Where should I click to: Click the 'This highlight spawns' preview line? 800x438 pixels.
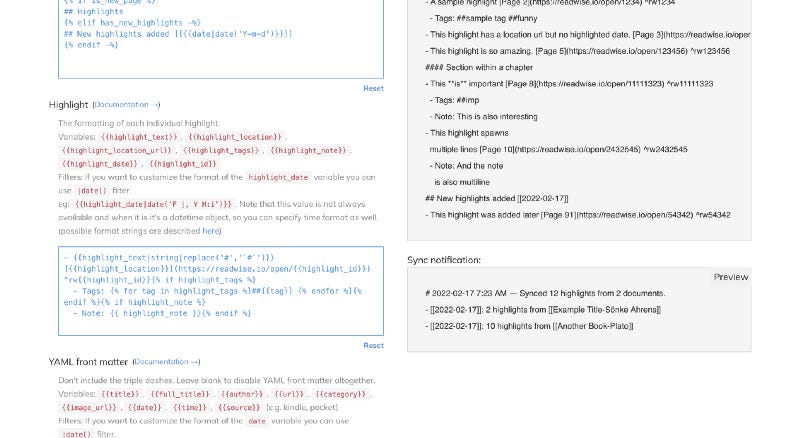(467, 133)
